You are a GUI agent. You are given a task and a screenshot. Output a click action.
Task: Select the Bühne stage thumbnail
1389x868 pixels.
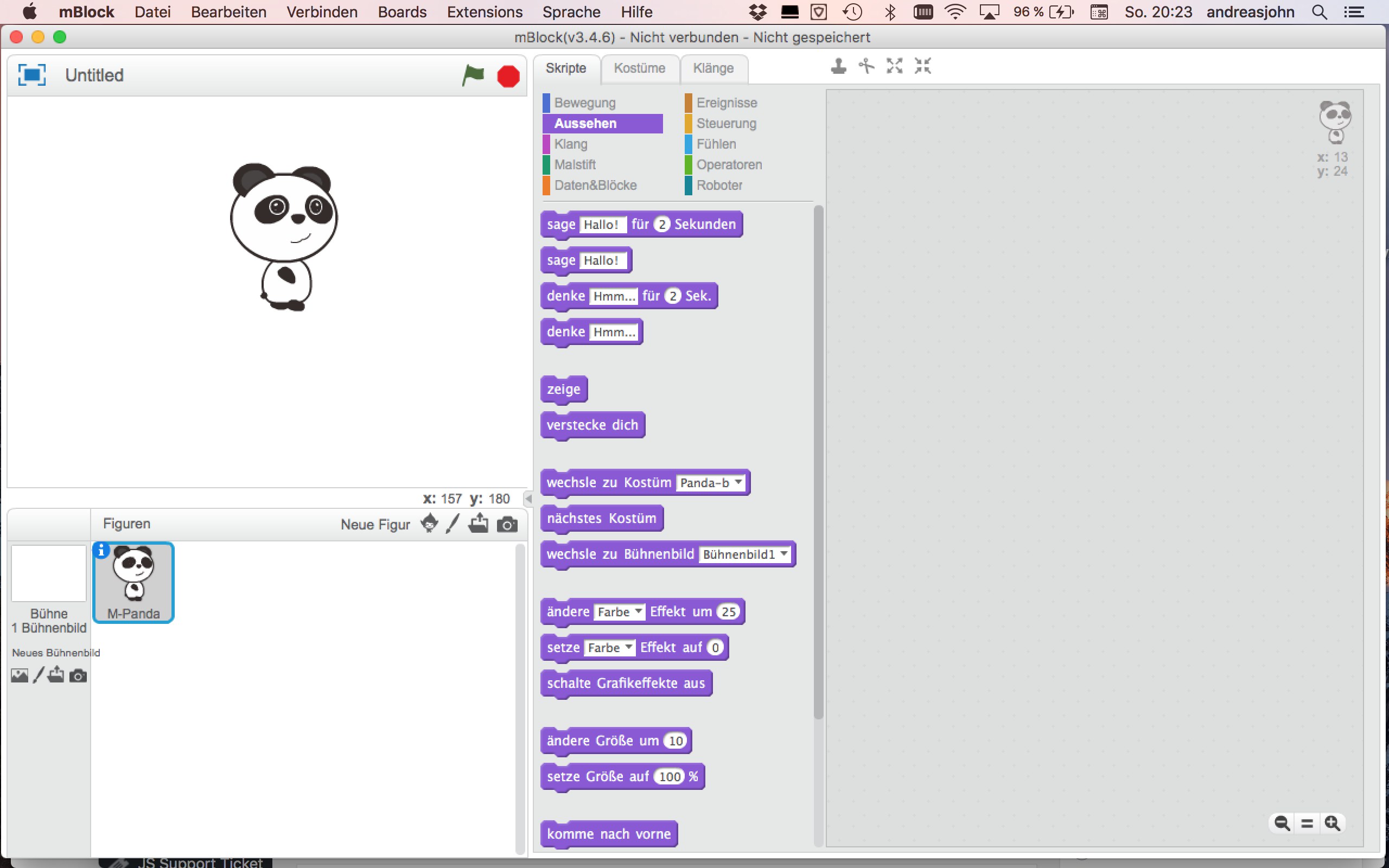49,573
